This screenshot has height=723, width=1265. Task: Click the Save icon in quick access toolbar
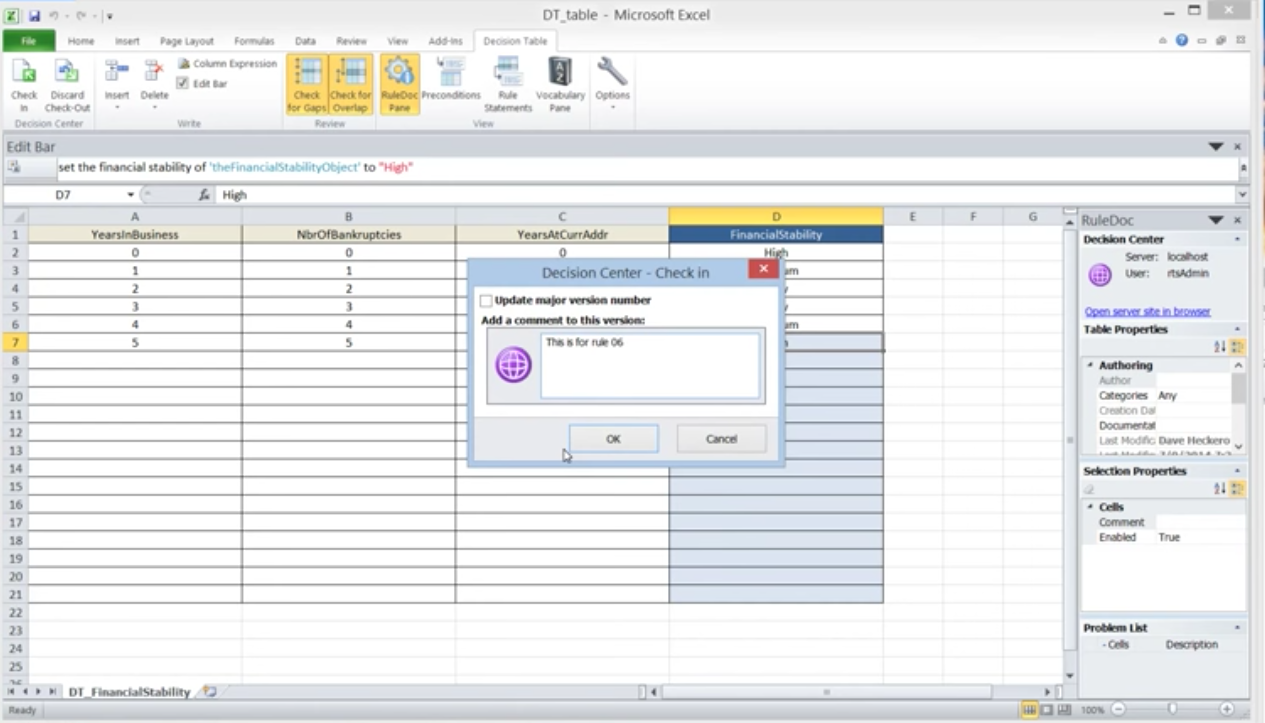[x=34, y=16]
